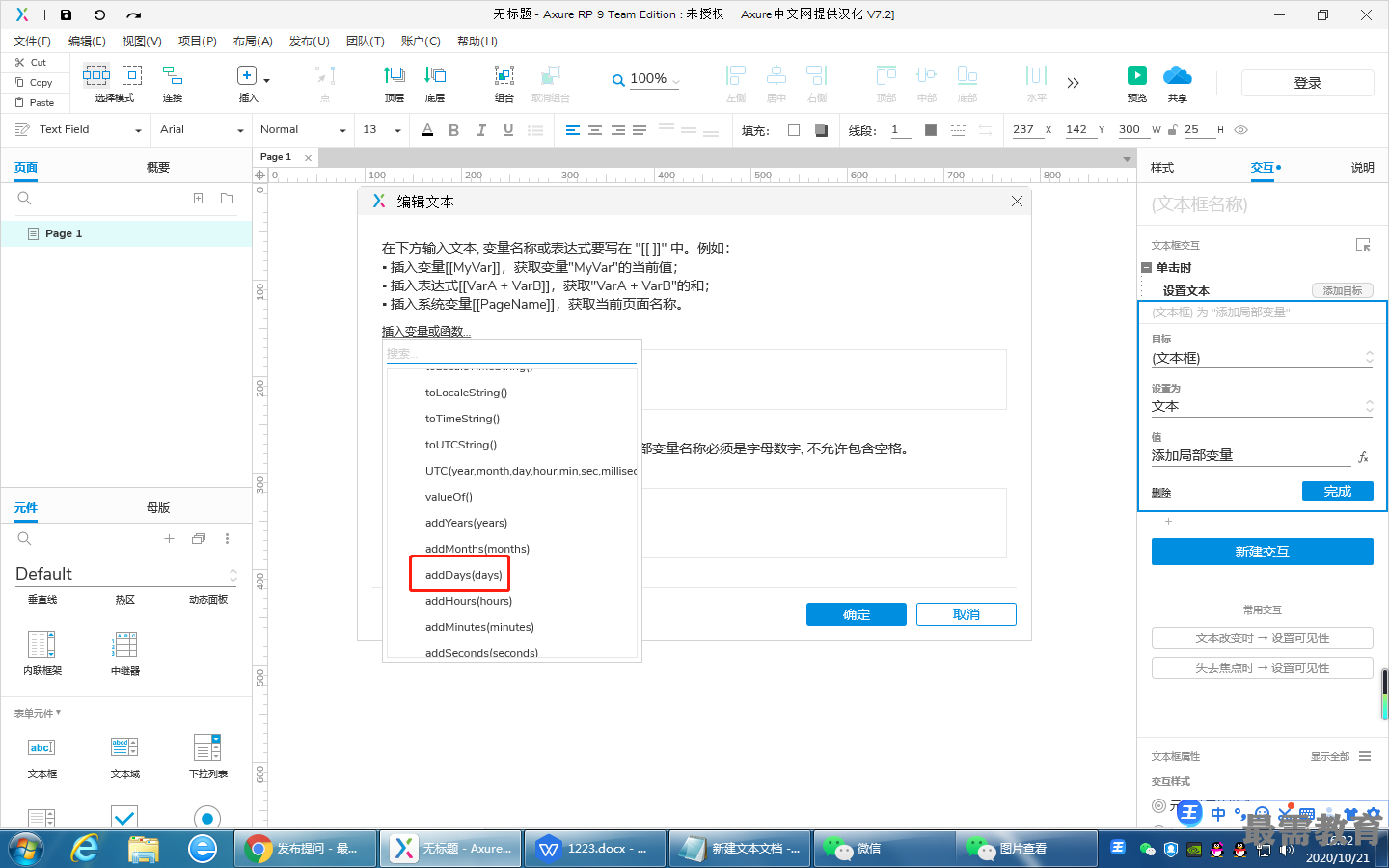The height and width of the screenshot is (868, 1389).
Task: Select the 中继器 repeater widget
Action: (x=125, y=652)
